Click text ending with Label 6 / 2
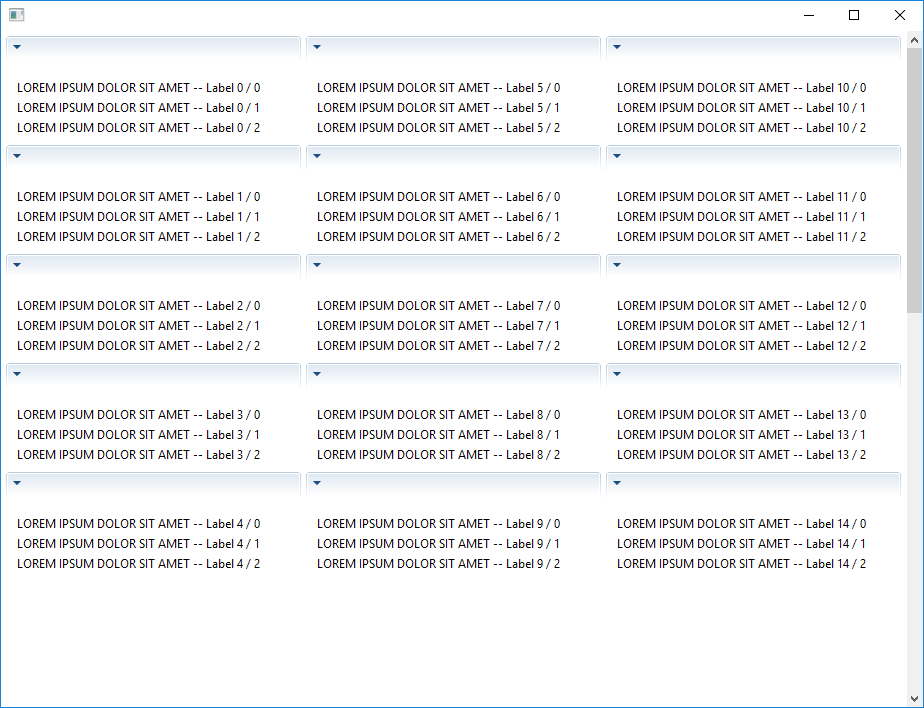 [x=438, y=237]
